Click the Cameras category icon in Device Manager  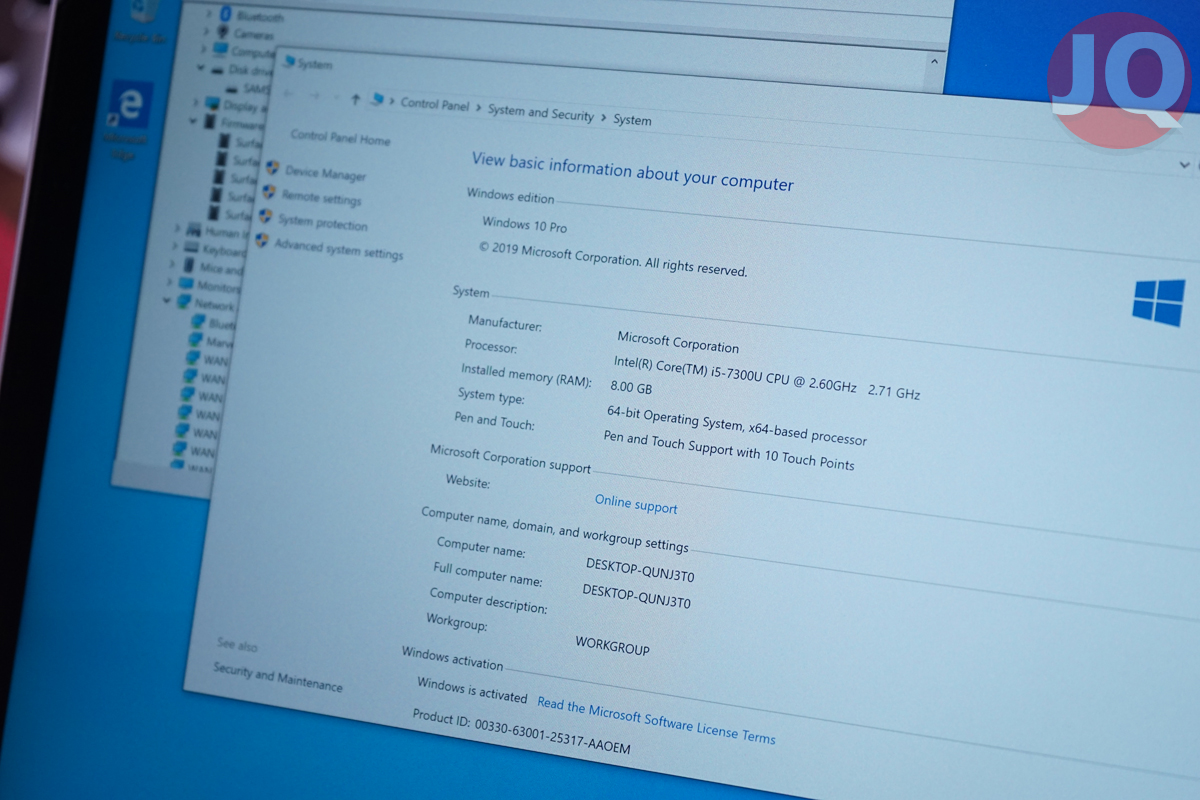[222, 33]
